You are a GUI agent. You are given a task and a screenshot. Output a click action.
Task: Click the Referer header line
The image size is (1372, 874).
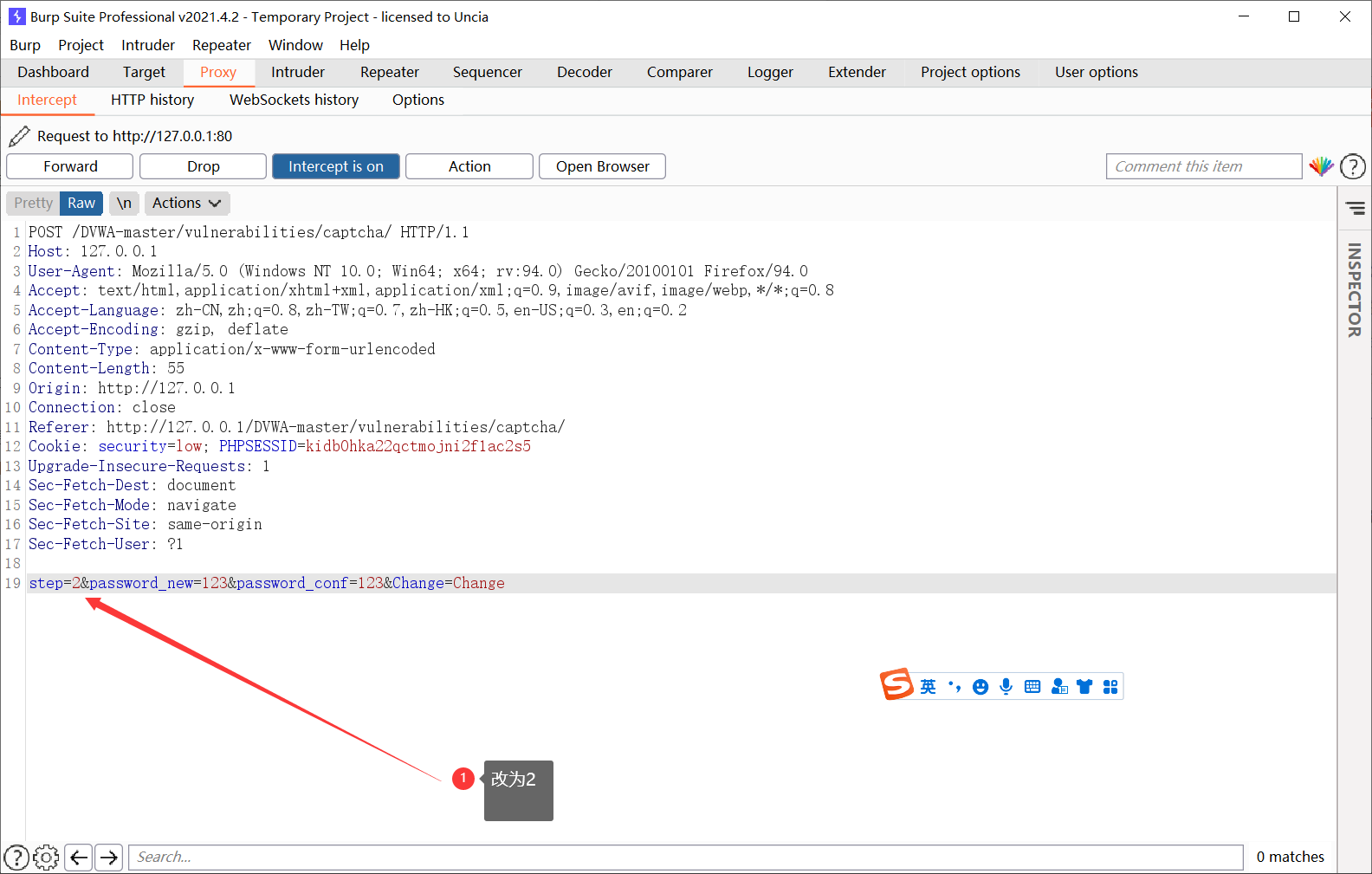[x=296, y=427]
